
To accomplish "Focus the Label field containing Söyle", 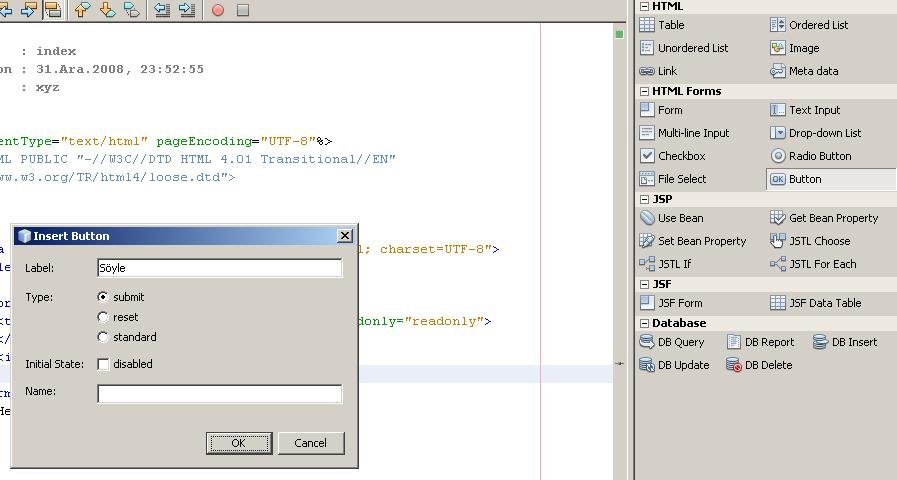I will (x=220, y=268).
